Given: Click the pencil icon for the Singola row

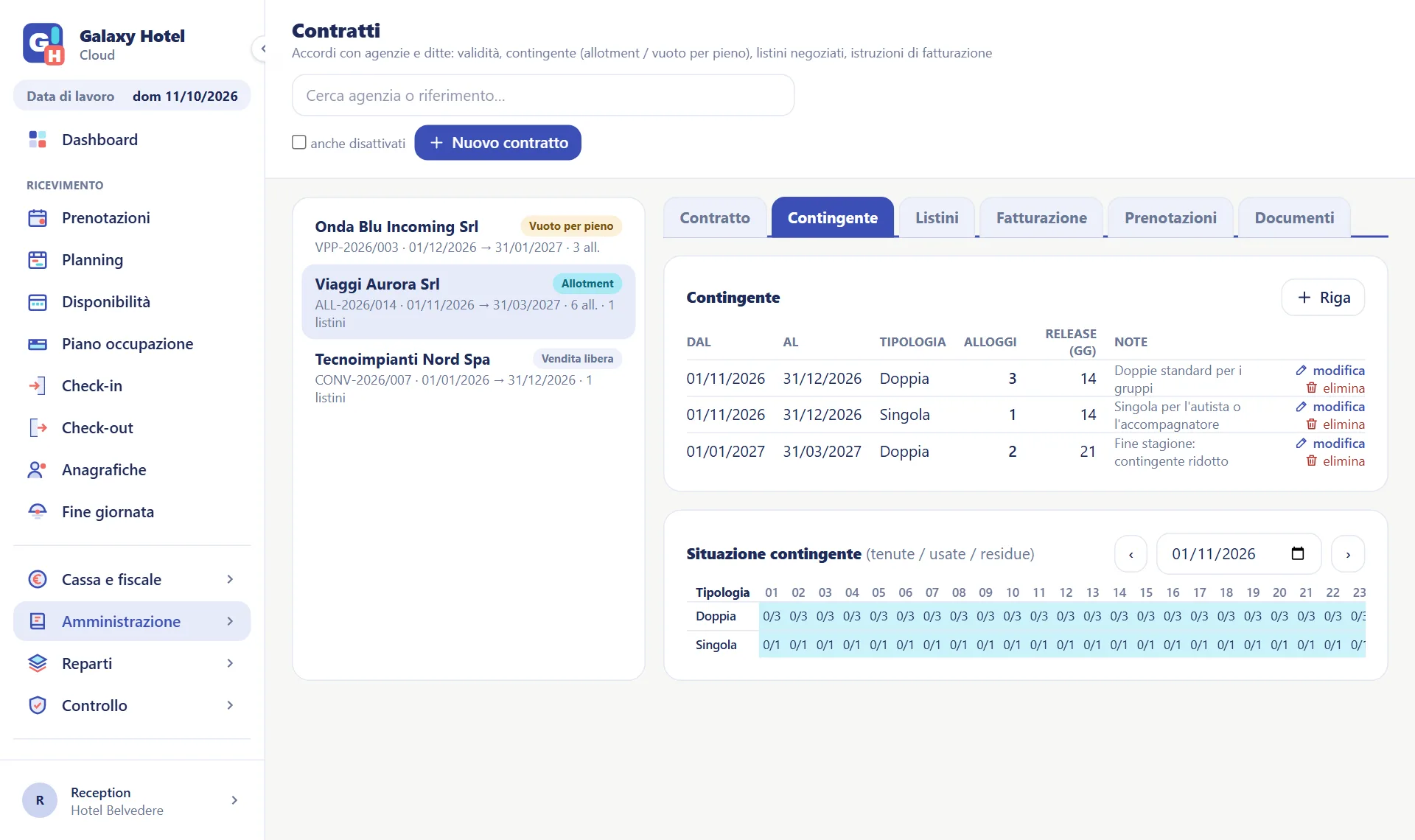Looking at the screenshot, I should coord(1301,407).
